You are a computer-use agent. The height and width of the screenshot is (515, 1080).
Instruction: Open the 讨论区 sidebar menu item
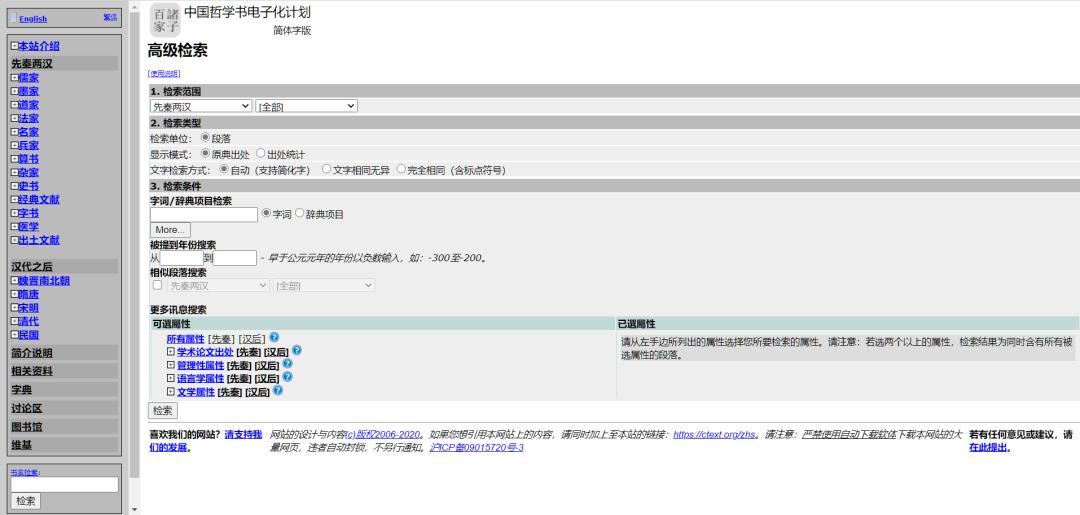coord(27,408)
